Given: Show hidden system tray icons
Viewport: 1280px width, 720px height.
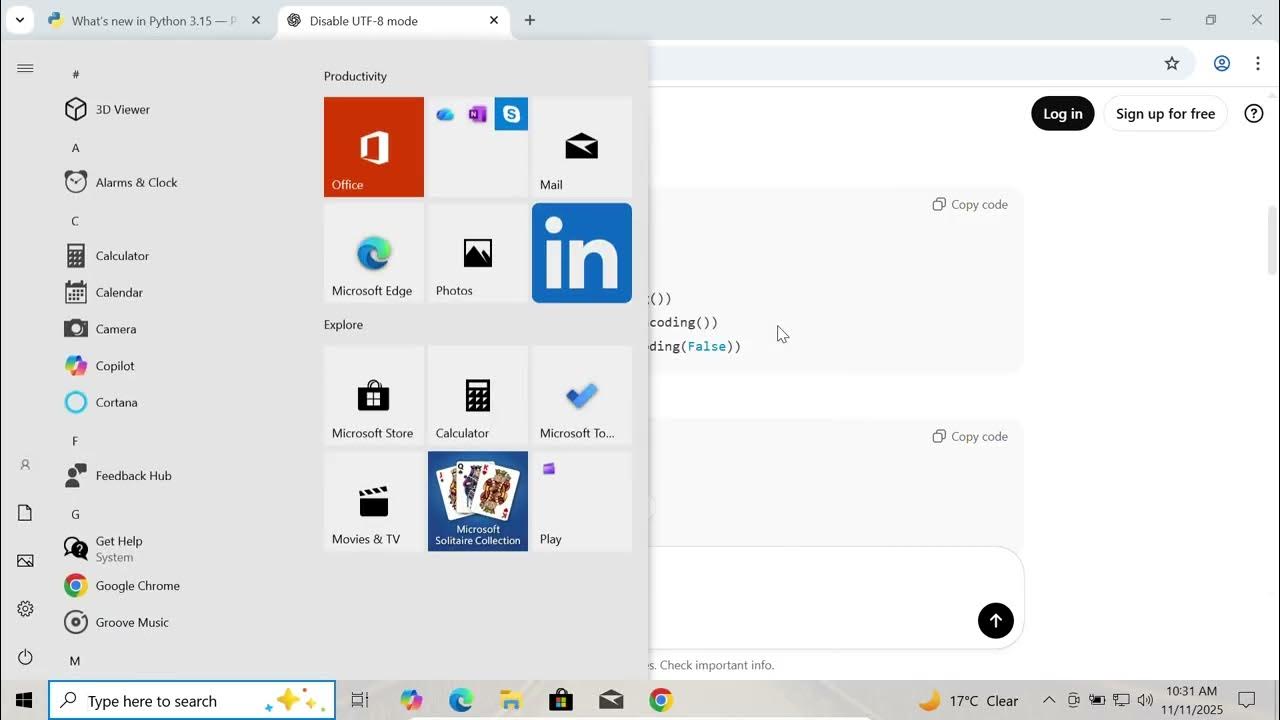Looking at the screenshot, I should click(1049, 700).
